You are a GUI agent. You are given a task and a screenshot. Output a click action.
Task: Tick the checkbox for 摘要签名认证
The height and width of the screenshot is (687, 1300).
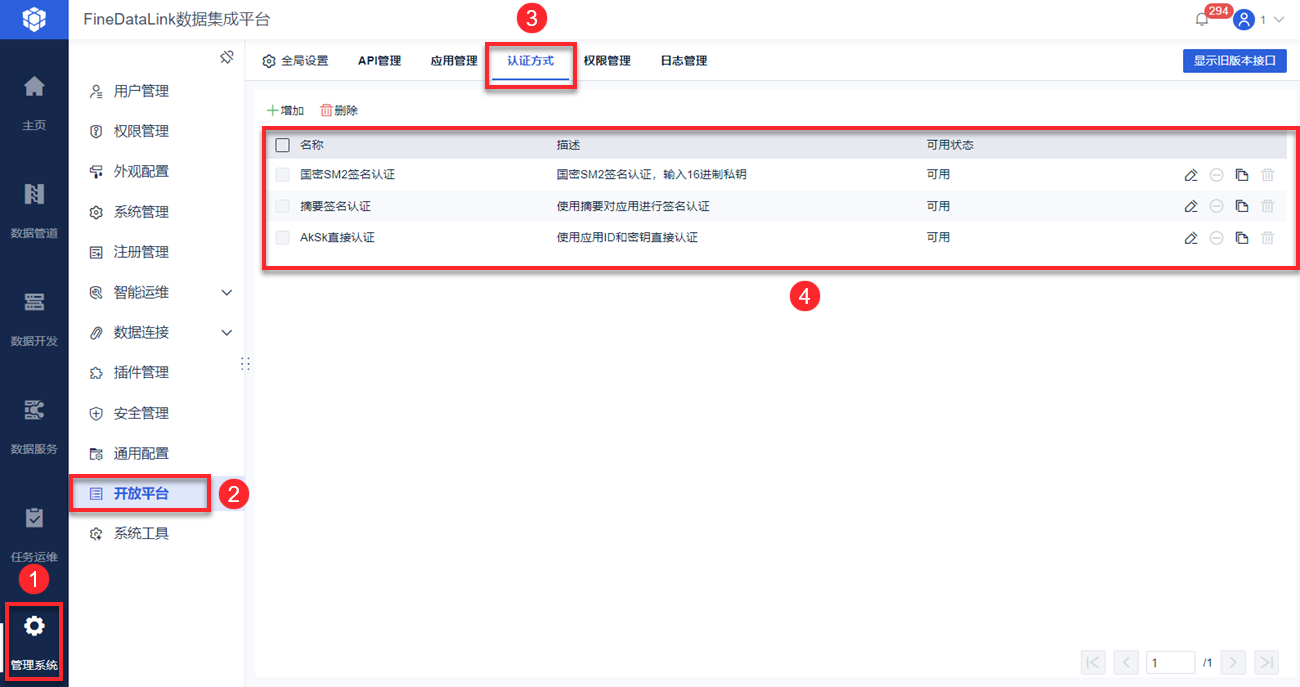[282, 206]
